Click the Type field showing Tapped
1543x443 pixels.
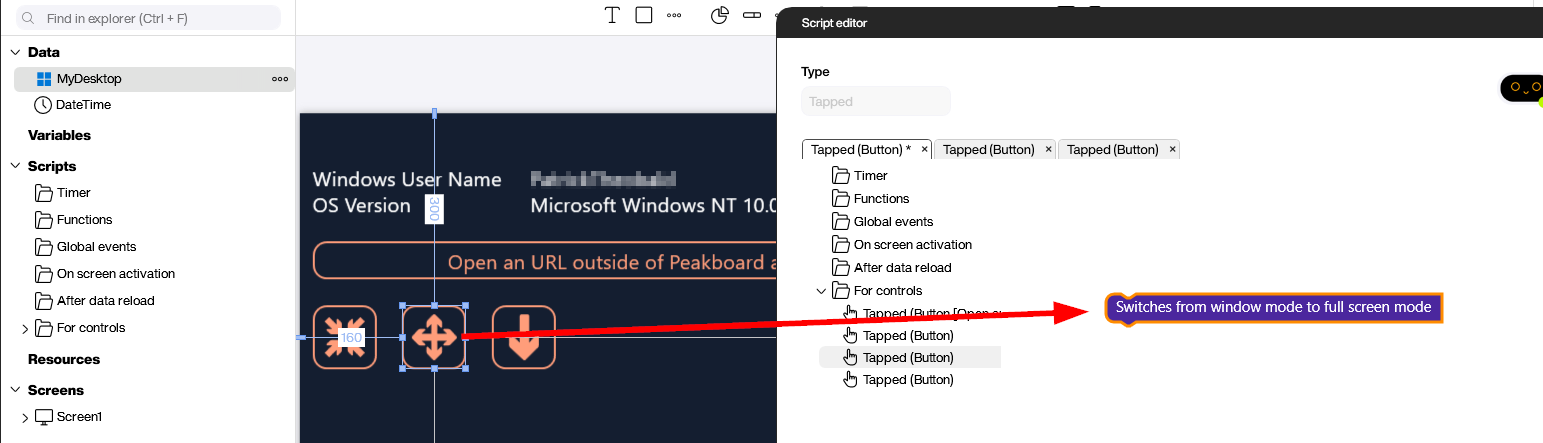click(876, 101)
